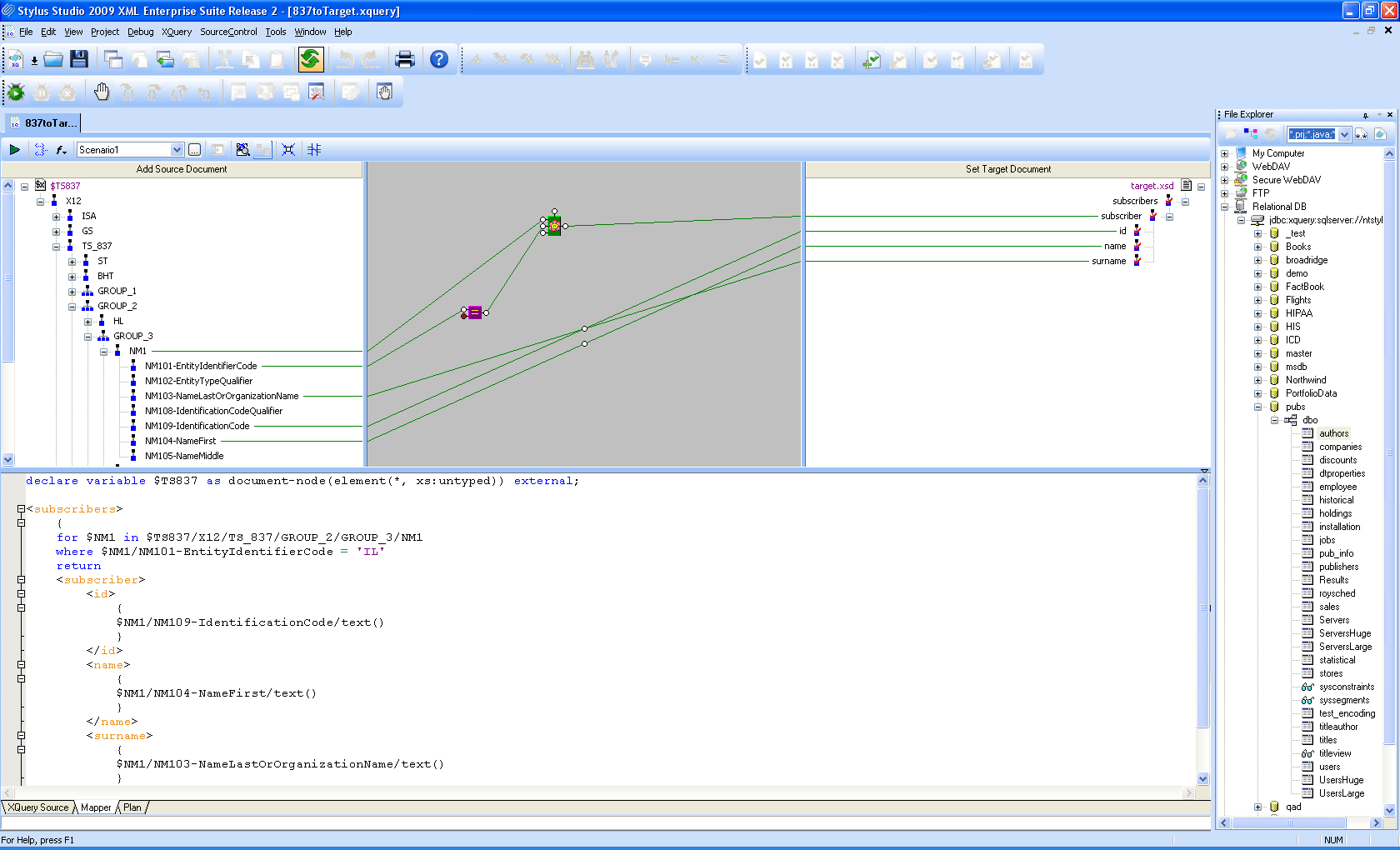Click the Print icon in the toolbar
The height and width of the screenshot is (850, 1400).
coord(405,59)
